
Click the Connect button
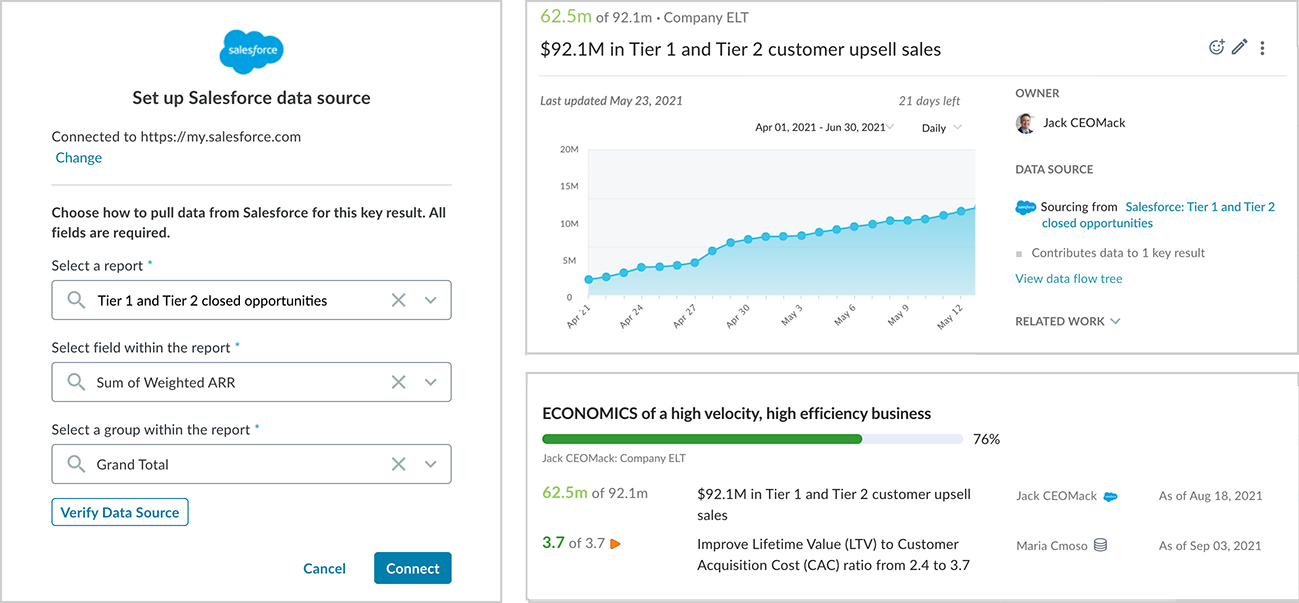tap(413, 568)
